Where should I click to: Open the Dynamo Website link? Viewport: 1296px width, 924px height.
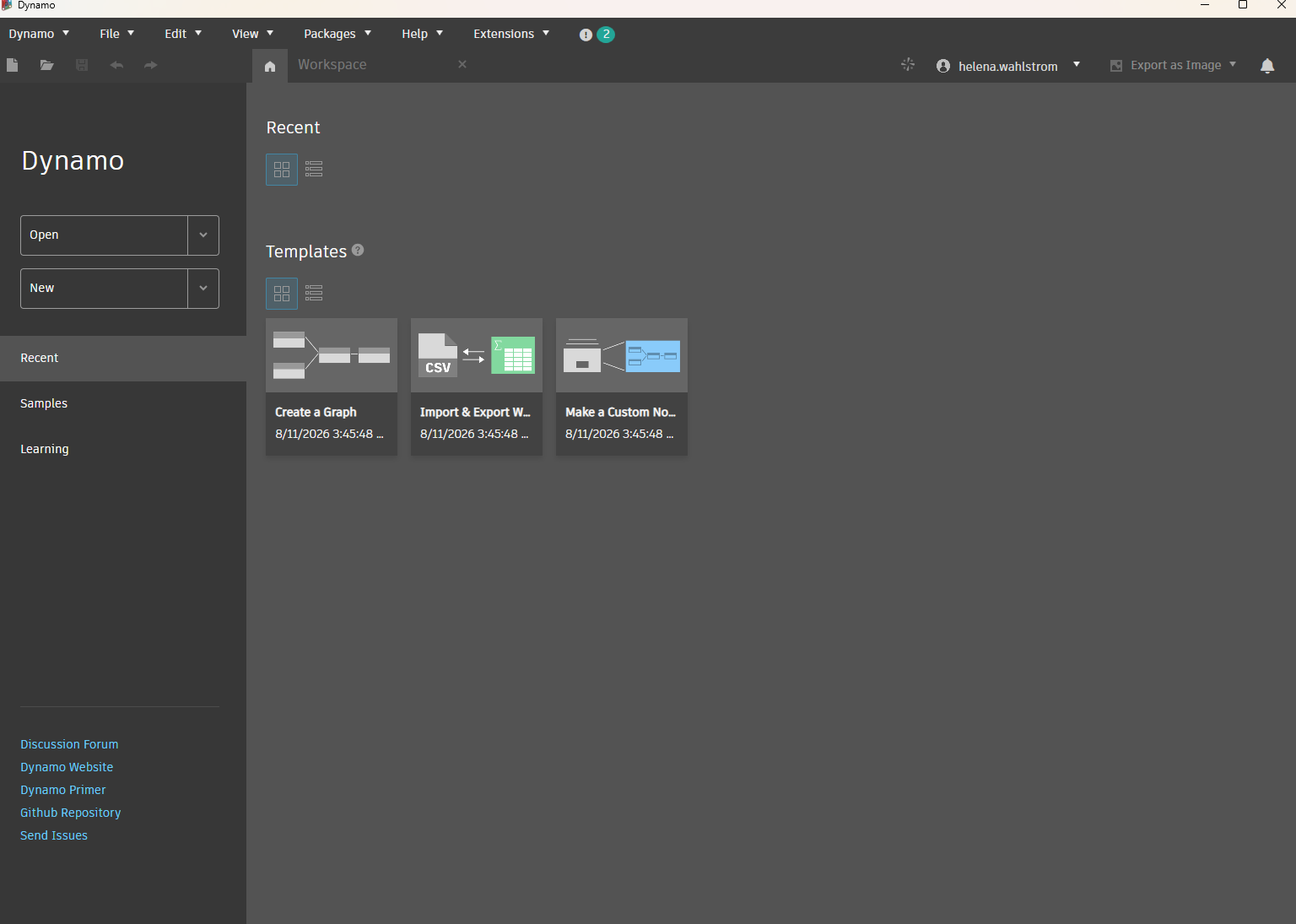point(67,767)
